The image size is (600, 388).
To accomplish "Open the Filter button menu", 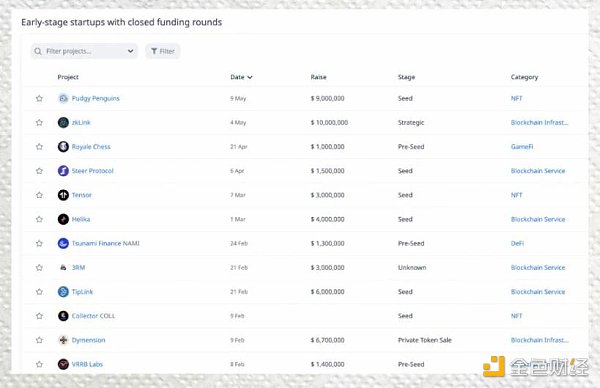I will coord(163,51).
